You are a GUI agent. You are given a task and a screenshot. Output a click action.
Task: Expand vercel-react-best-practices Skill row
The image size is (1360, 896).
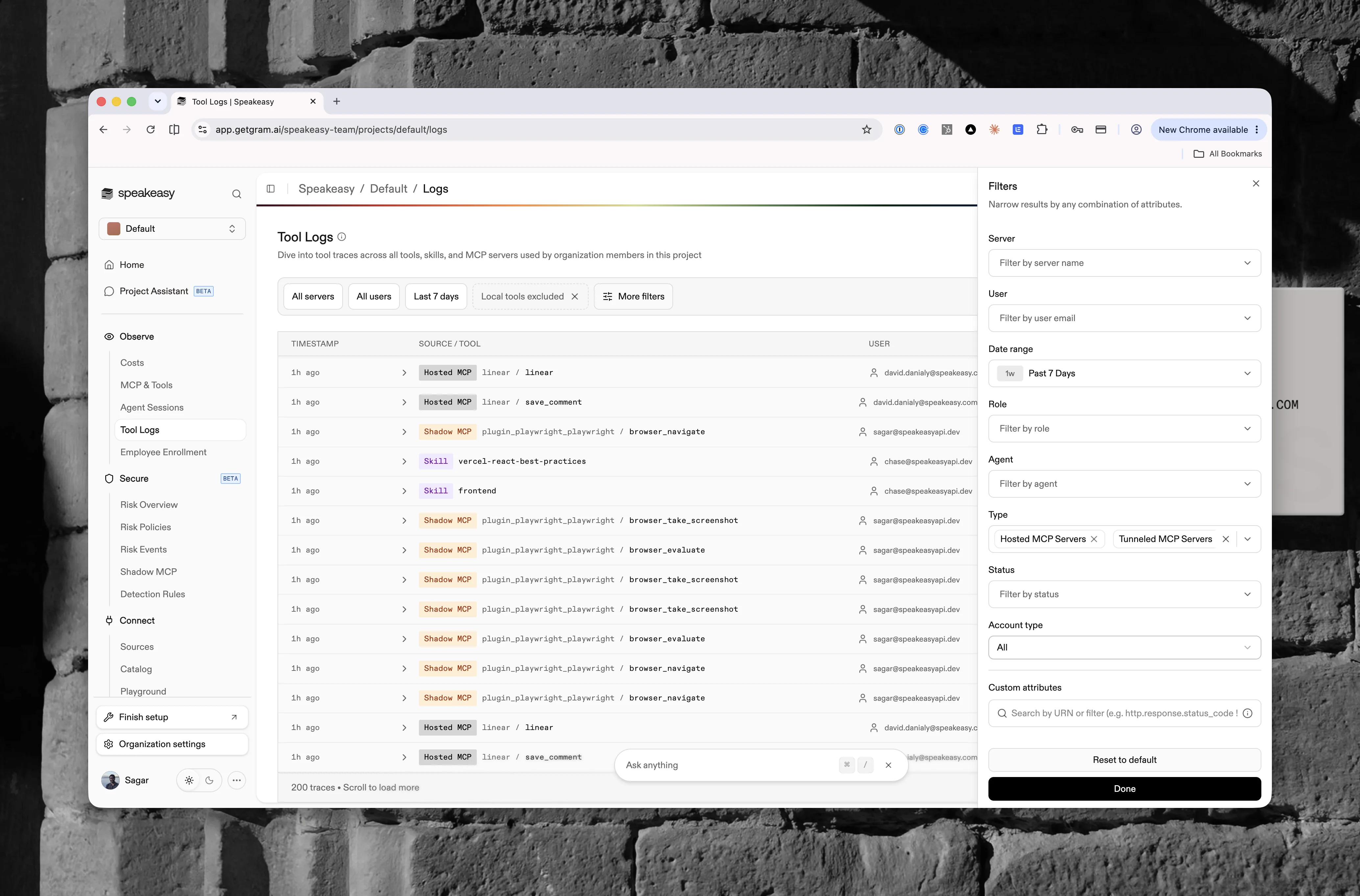click(404, 461)
